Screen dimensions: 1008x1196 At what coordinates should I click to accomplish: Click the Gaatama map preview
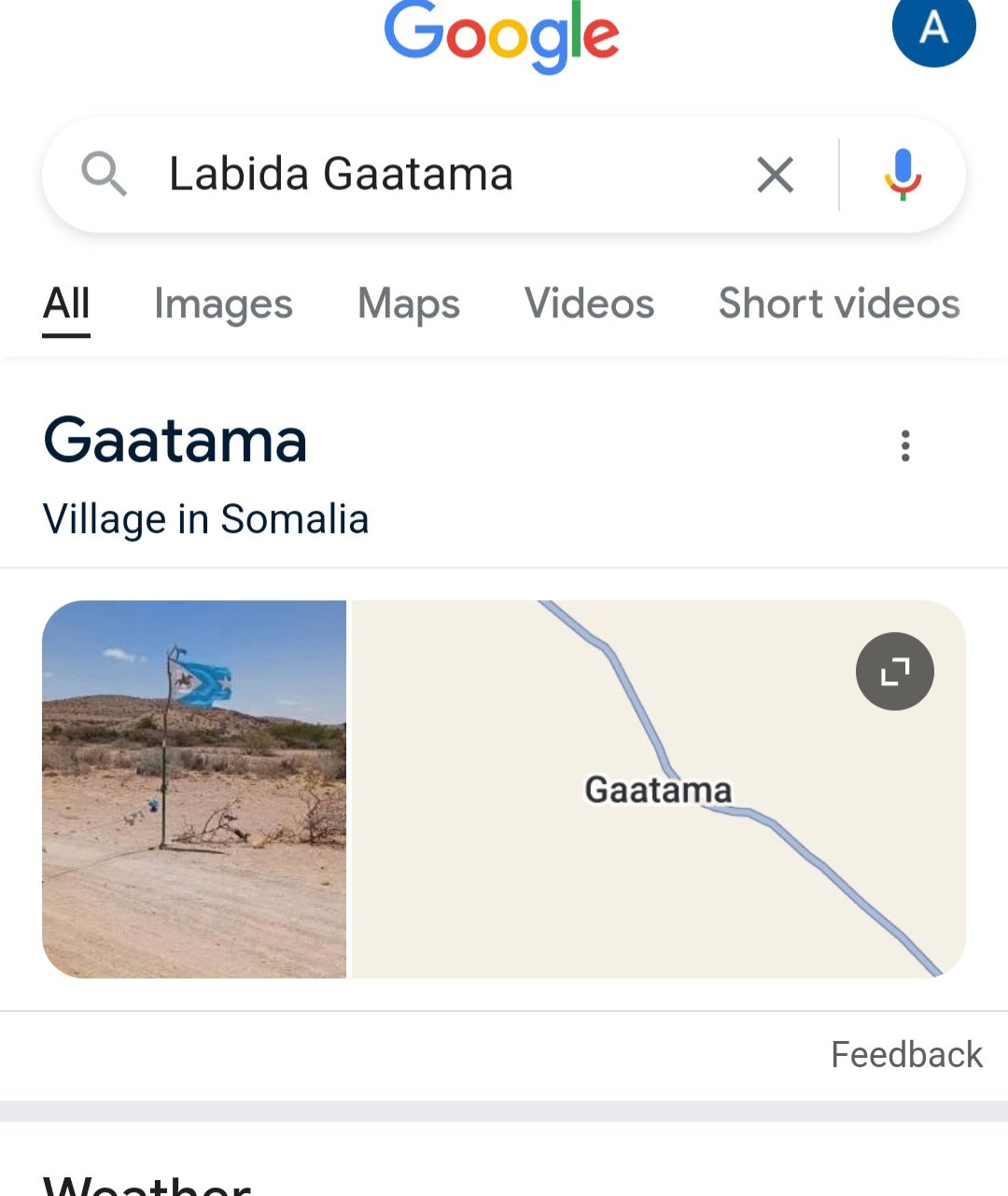tap(560, 896)
